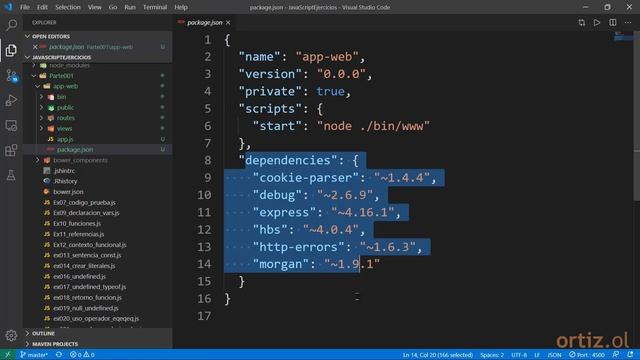Click line number 17 in gutter

coord(204,316)
